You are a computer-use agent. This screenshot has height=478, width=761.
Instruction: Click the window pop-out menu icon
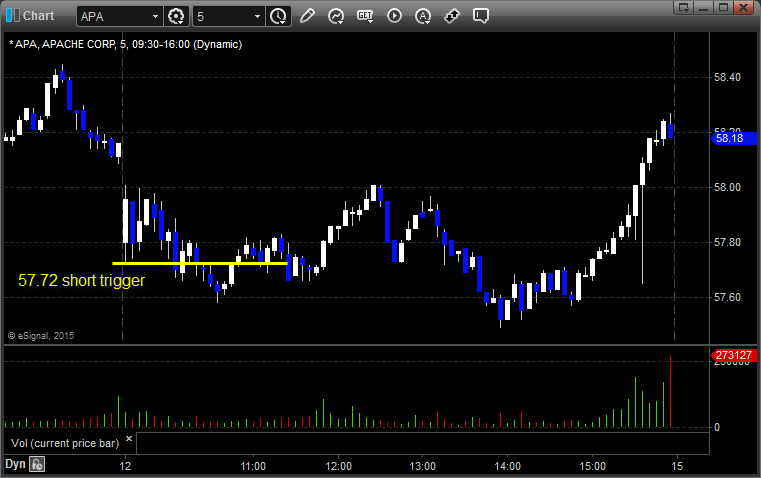[684, 7]
